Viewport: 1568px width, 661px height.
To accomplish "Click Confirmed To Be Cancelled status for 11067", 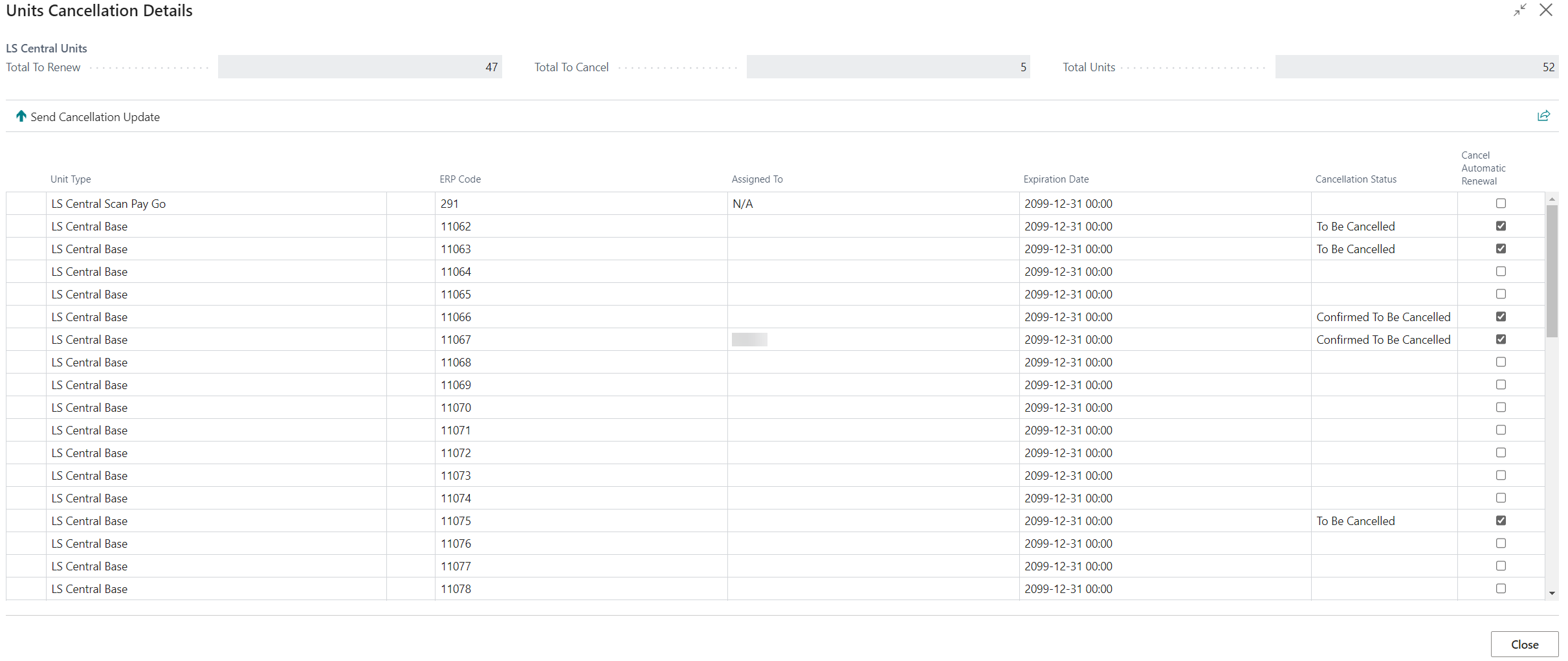I will pos(1384,340).
